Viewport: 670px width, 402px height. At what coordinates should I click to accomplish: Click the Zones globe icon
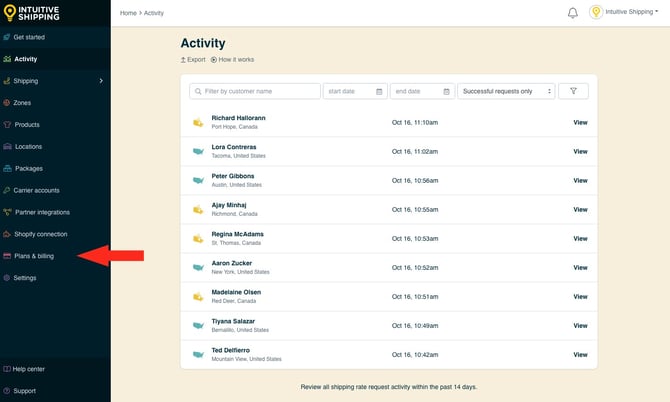click(6, 103)
